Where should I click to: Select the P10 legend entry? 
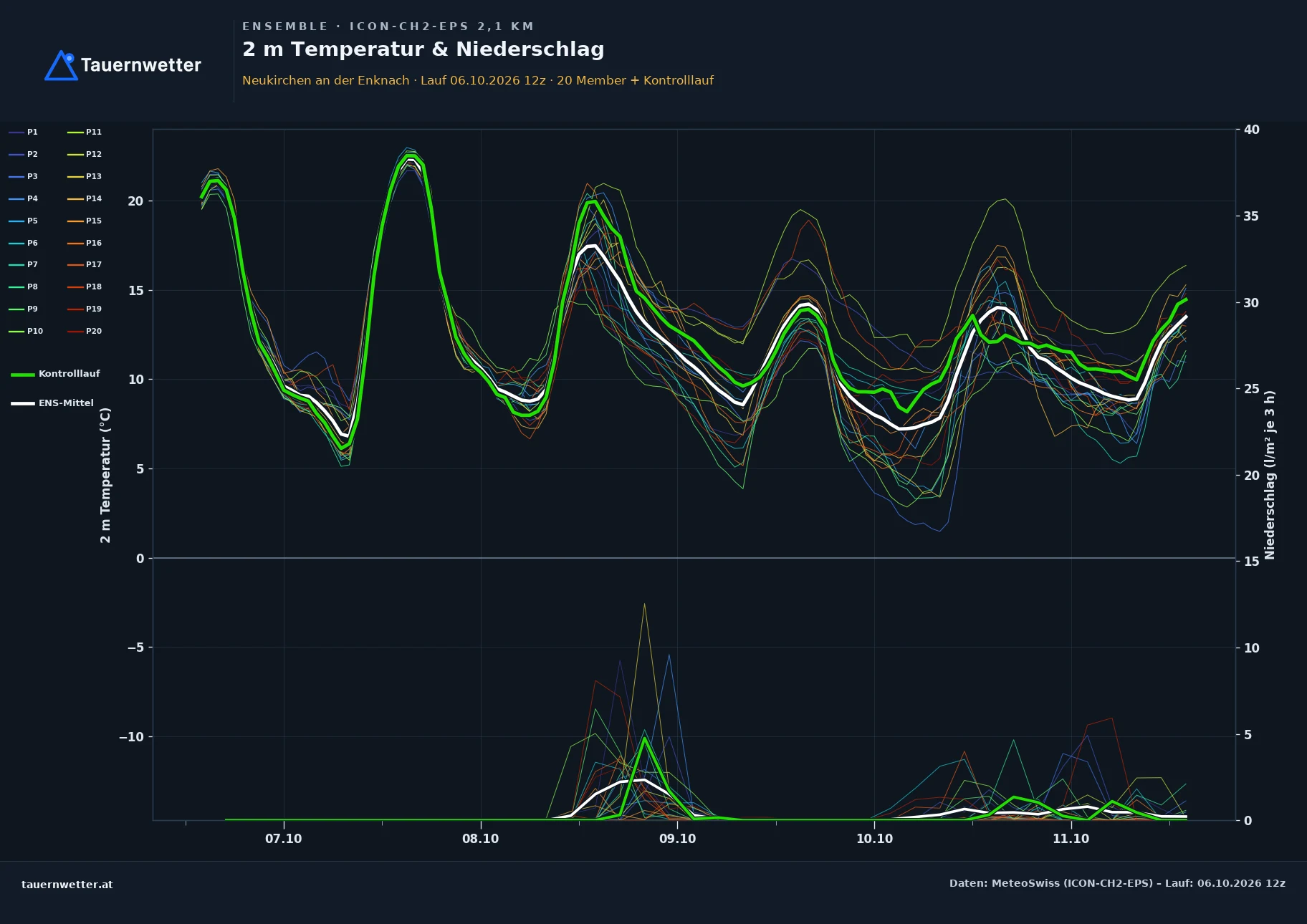[26, 331]
